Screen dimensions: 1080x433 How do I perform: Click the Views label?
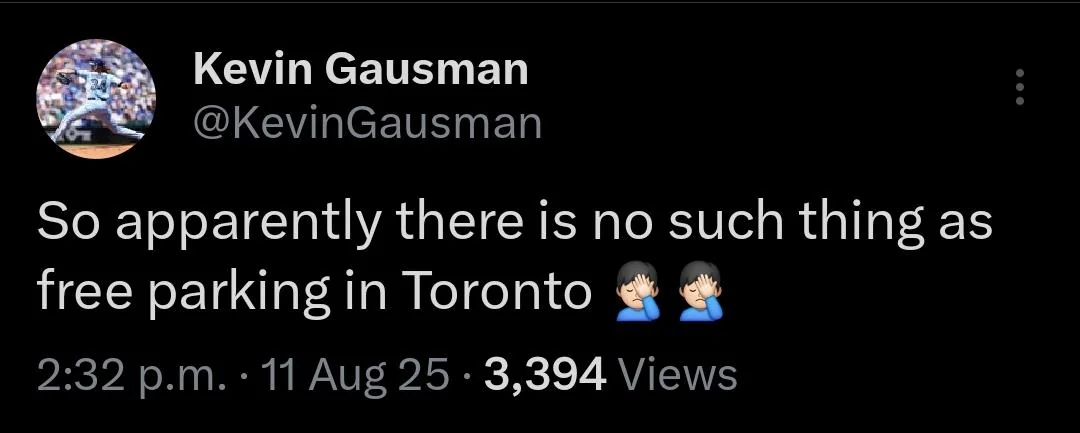point(678,375)
